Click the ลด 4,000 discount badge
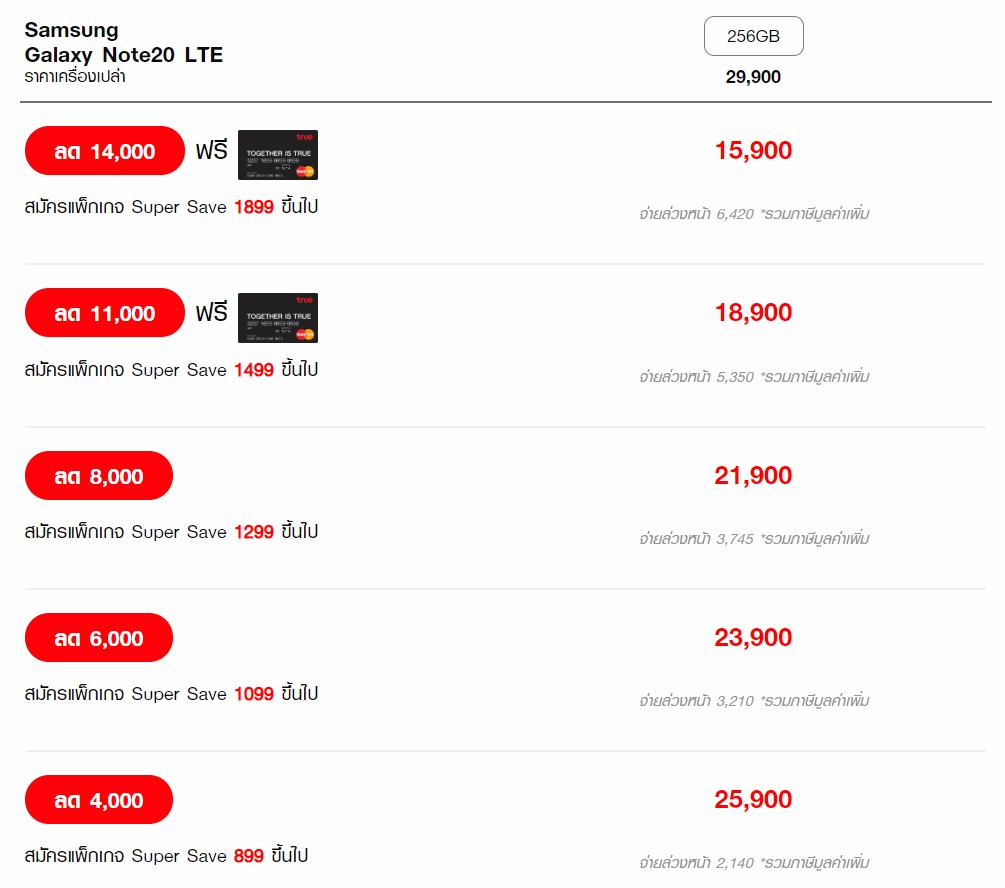1005x888 pixels. 99,800
